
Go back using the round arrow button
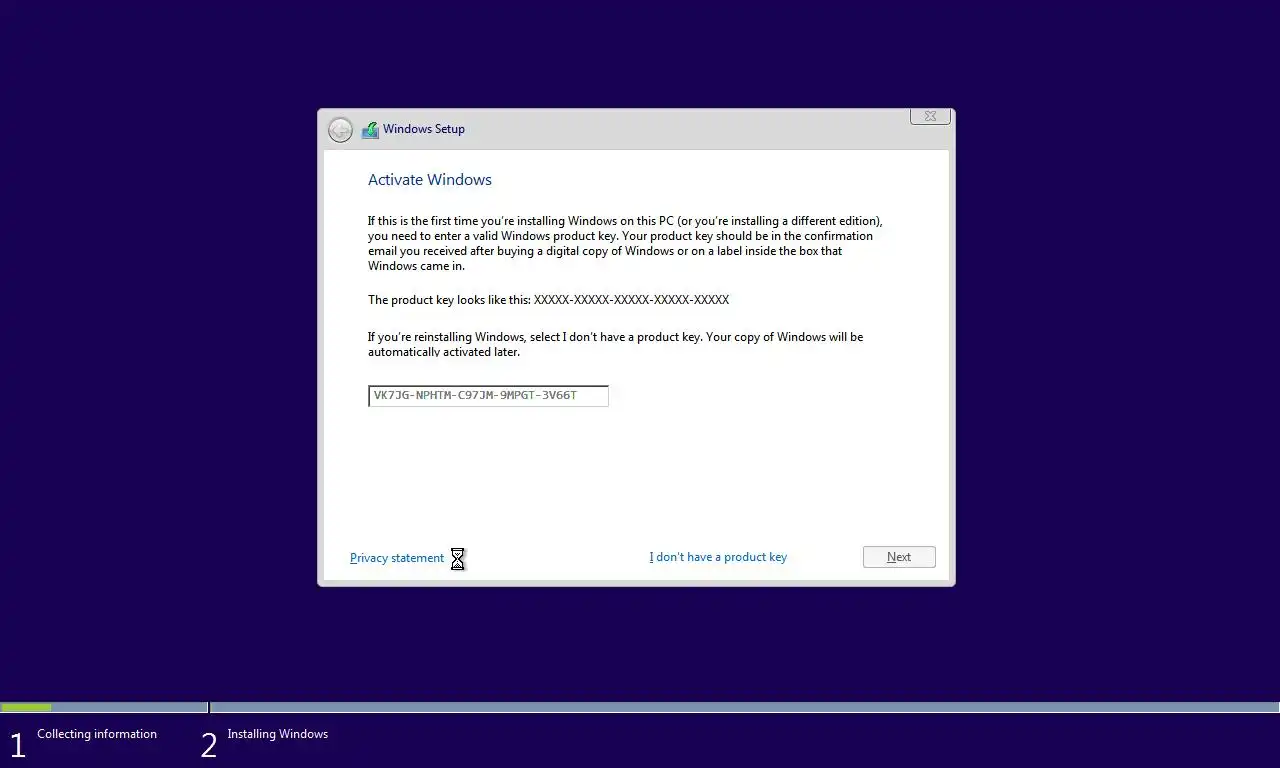[340, 130]
